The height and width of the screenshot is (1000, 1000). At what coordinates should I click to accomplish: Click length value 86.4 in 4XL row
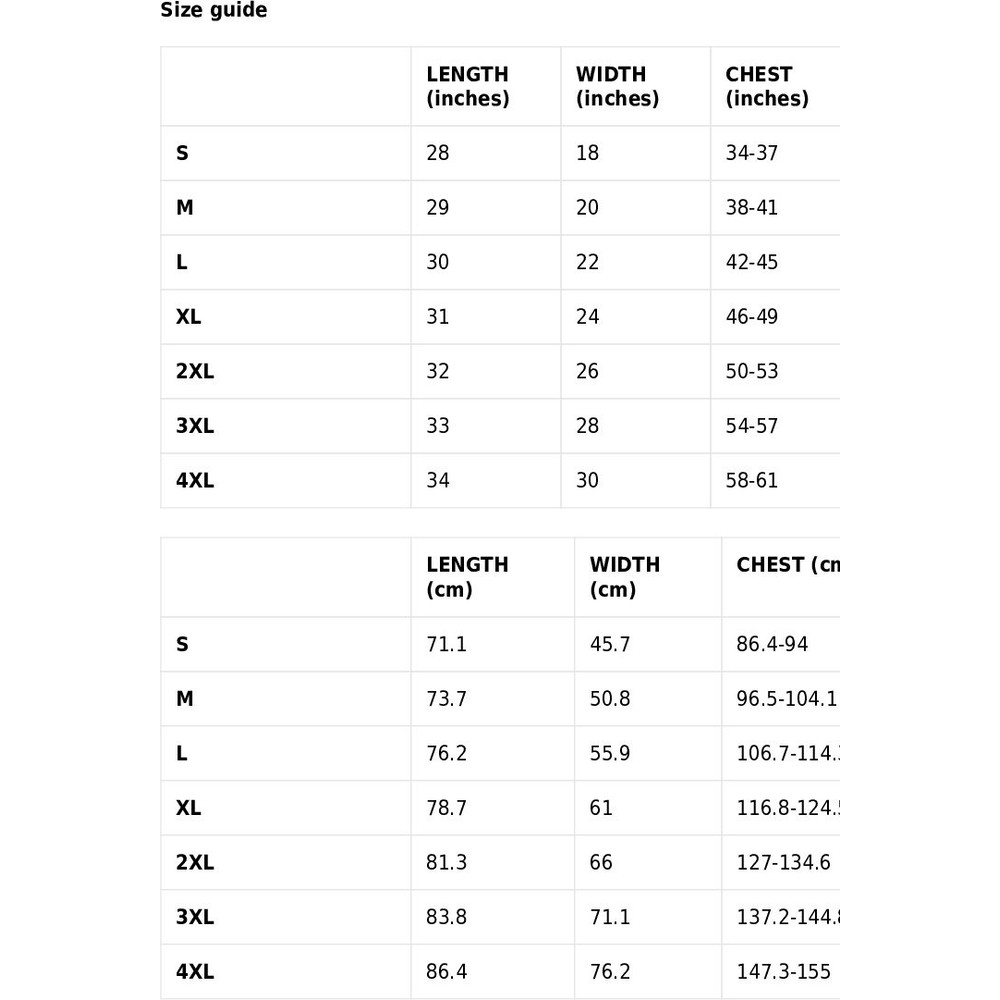[446, 971]
